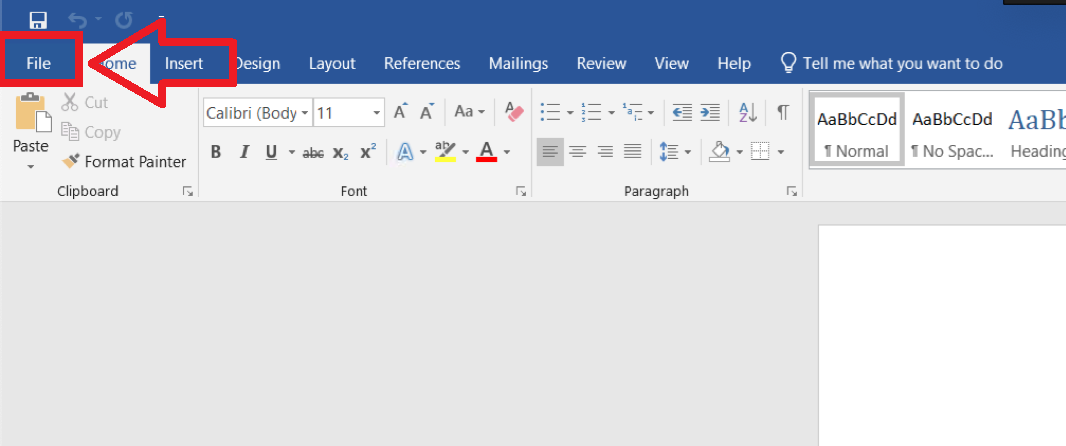Apply the red Font Color swatch
The height and width of the screenshot is (446, 1066).
coord(487,152)
